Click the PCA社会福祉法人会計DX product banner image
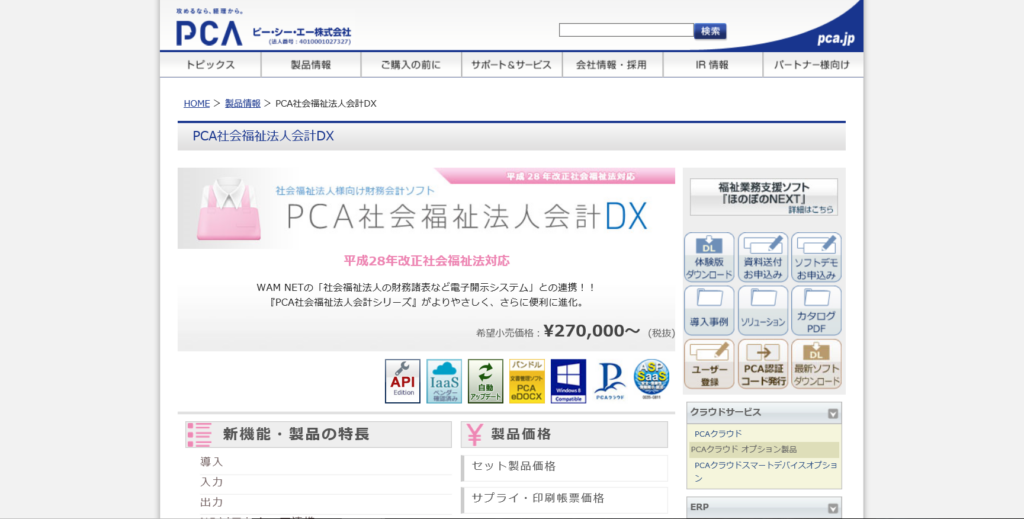Viewport: 1024px width, 519px height. [426, 208]
